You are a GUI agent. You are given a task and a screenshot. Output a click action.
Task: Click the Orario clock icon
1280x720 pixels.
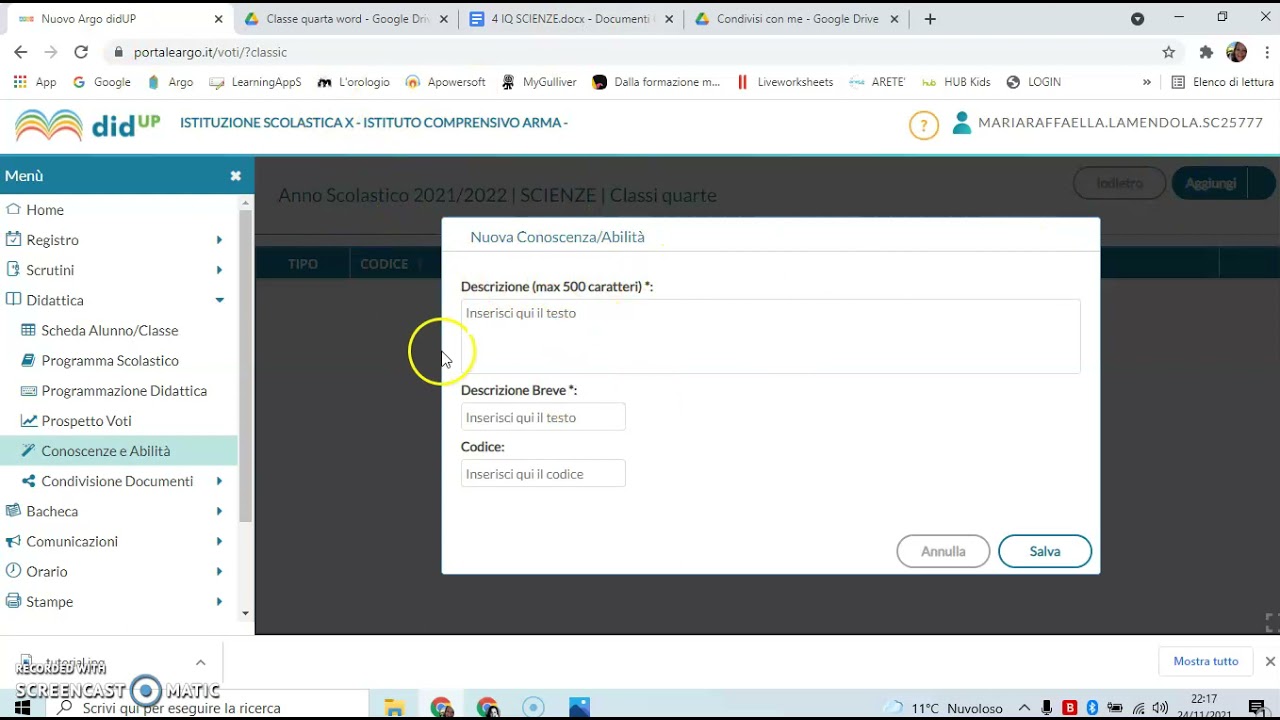click(x=13, y=571)
